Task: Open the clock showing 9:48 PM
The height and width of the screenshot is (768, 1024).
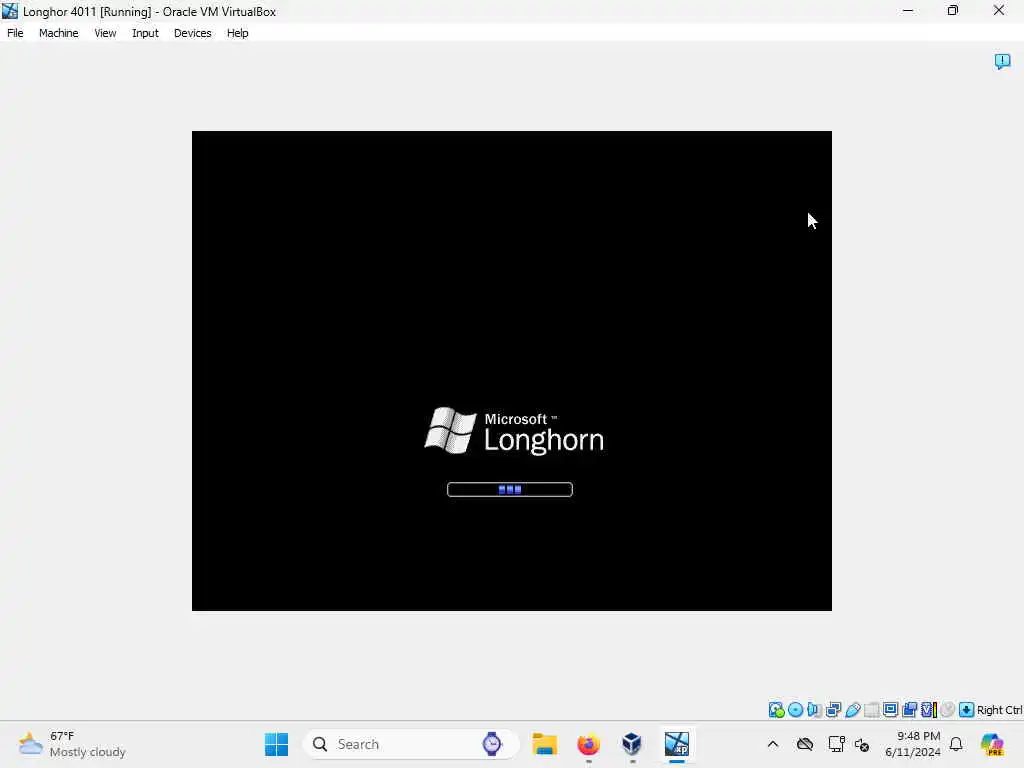Action: [x=912, y=744]
